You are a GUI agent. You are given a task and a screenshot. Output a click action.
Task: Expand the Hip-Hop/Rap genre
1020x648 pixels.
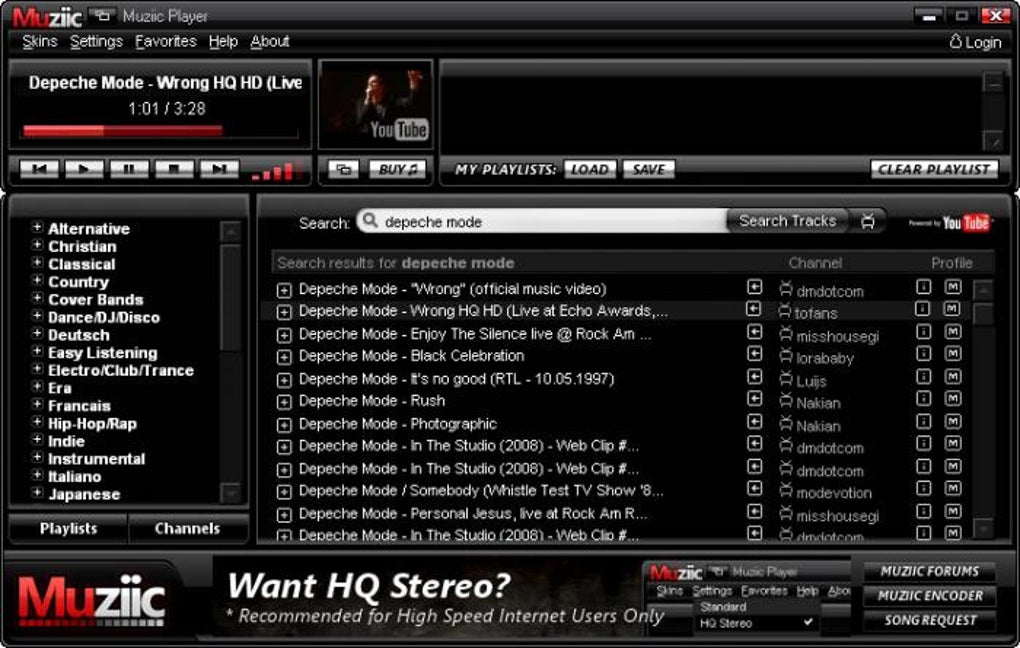point(37,422)
